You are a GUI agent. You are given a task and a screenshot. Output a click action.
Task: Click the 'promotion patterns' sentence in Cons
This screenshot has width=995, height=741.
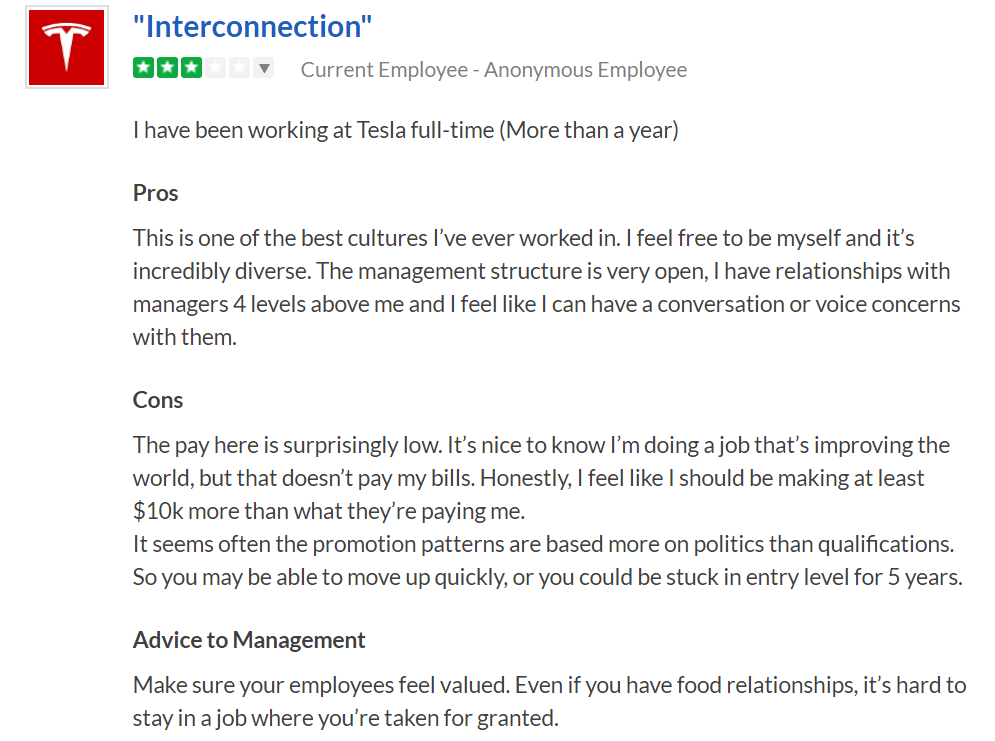pos(544,544)
